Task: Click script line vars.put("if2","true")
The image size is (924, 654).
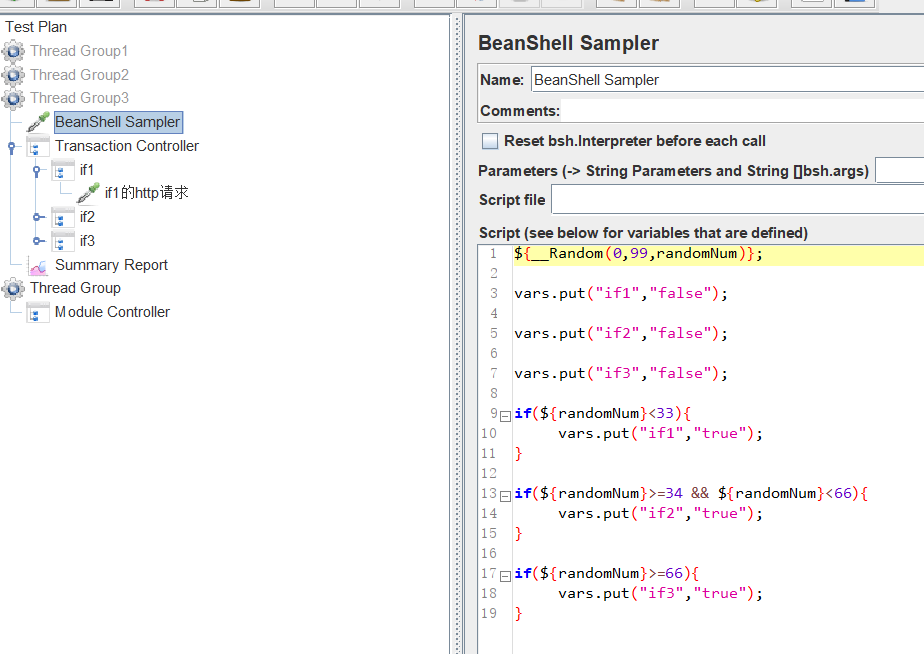Action: point(660,514)
